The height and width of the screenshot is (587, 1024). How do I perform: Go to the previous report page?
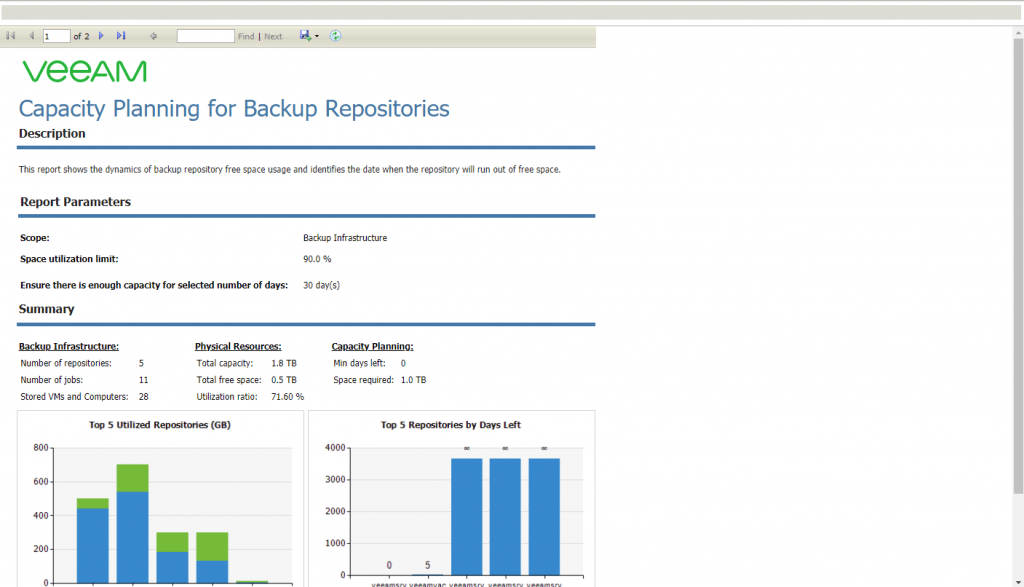[31, 36]
